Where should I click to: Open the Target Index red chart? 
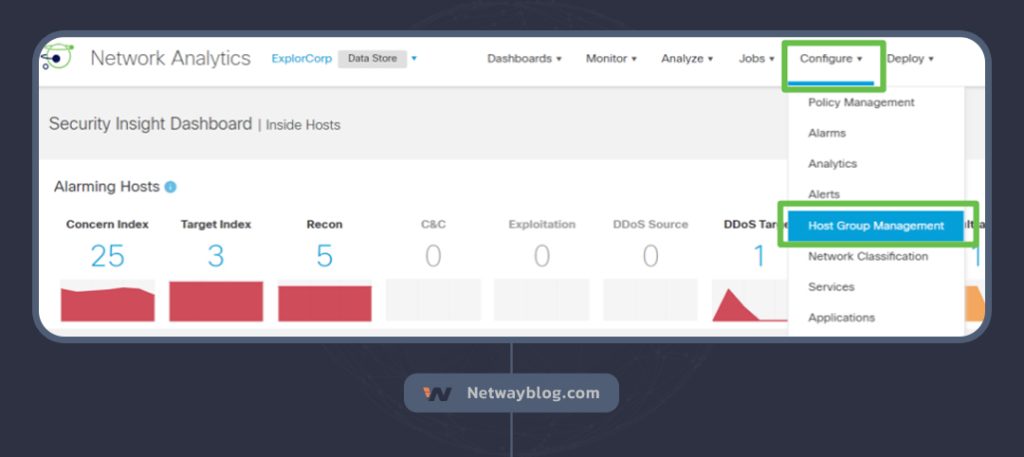pos(215,301)
